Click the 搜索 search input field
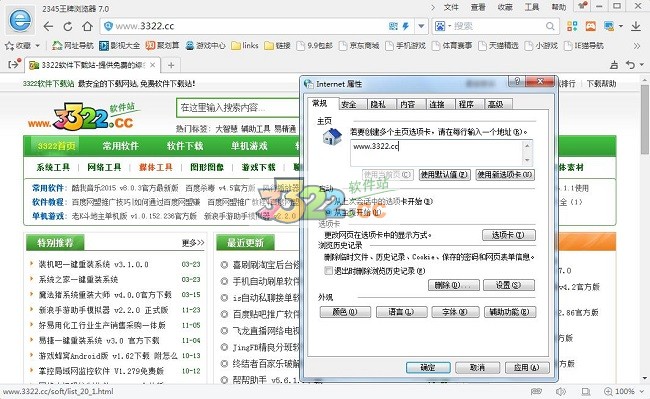 point(496,26)
